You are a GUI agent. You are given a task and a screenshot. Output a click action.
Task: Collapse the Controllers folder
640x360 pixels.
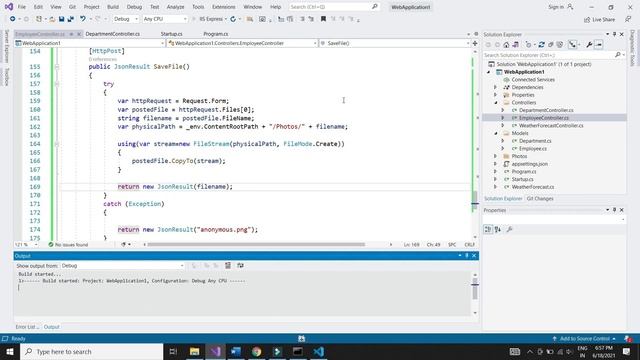496,103
